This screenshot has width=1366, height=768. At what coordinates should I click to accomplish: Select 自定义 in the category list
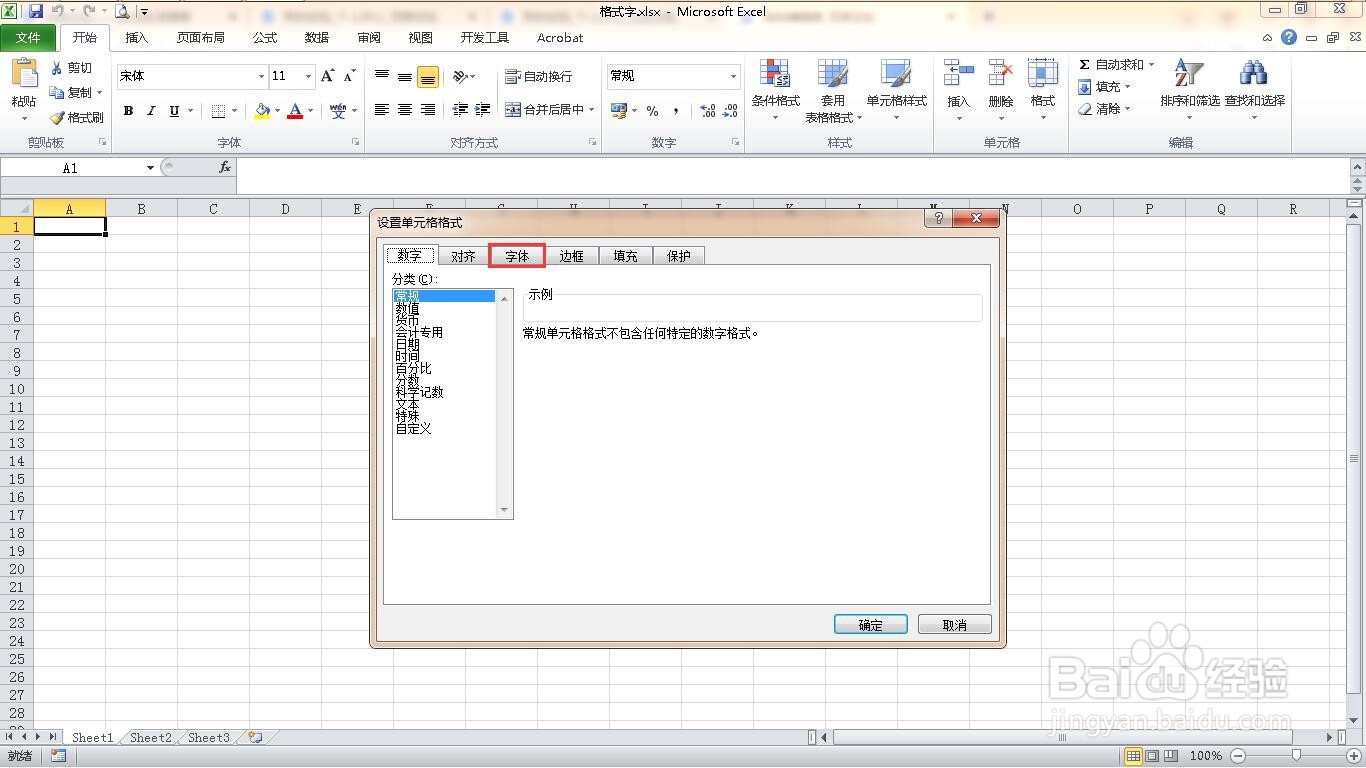tap(413, 428)
